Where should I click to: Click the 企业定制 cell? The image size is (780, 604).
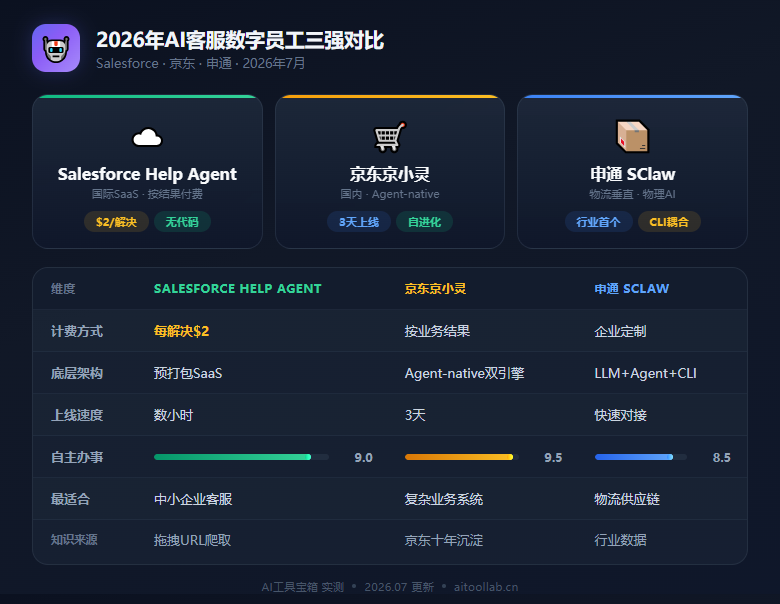(x=620, y=331)
